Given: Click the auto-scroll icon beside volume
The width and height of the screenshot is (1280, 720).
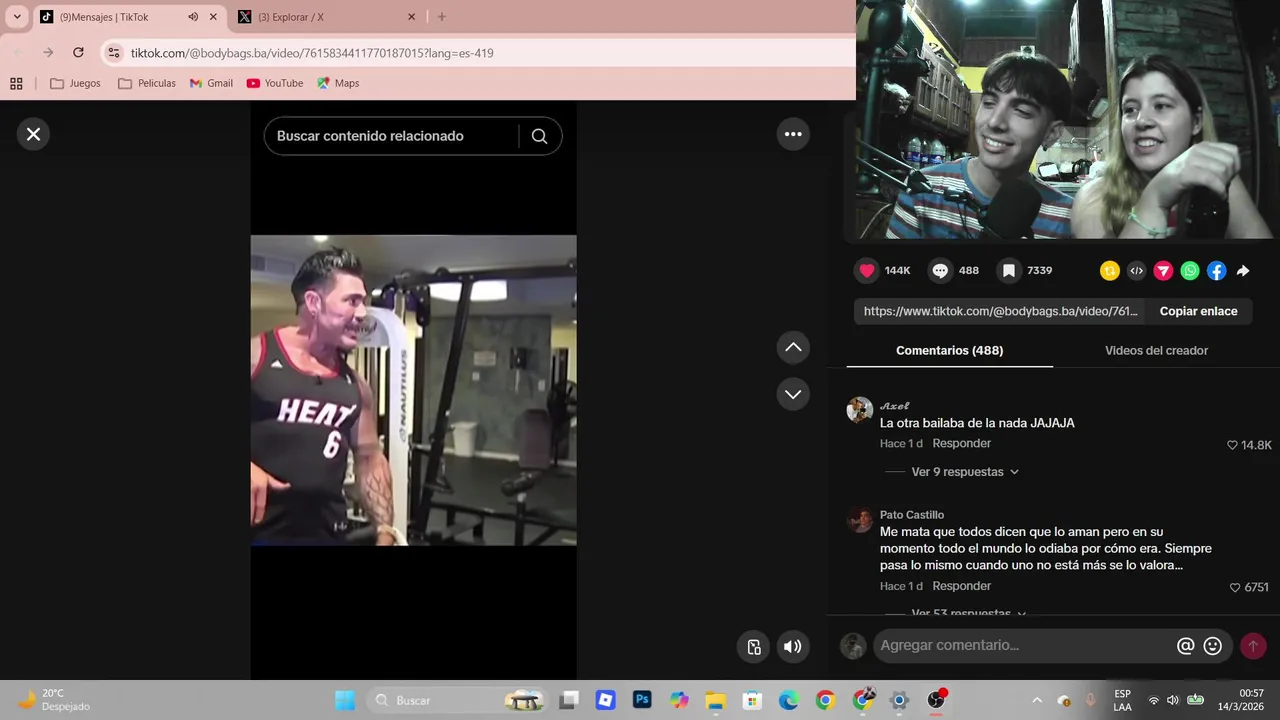Looking at the screenshot, I should pyautogui.click(x=755, y=647).
